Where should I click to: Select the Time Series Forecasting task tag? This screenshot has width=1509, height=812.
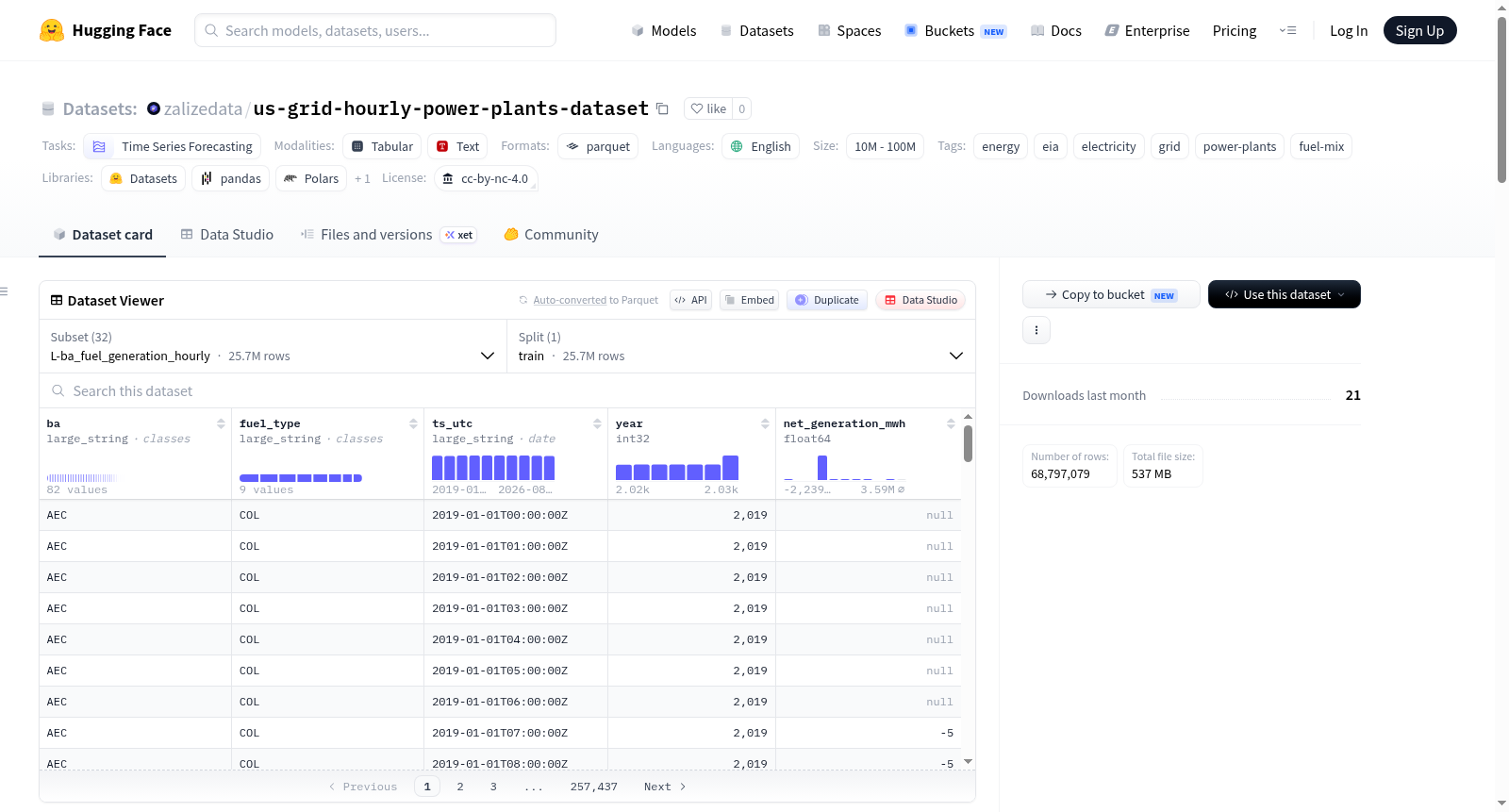[172, 146]
